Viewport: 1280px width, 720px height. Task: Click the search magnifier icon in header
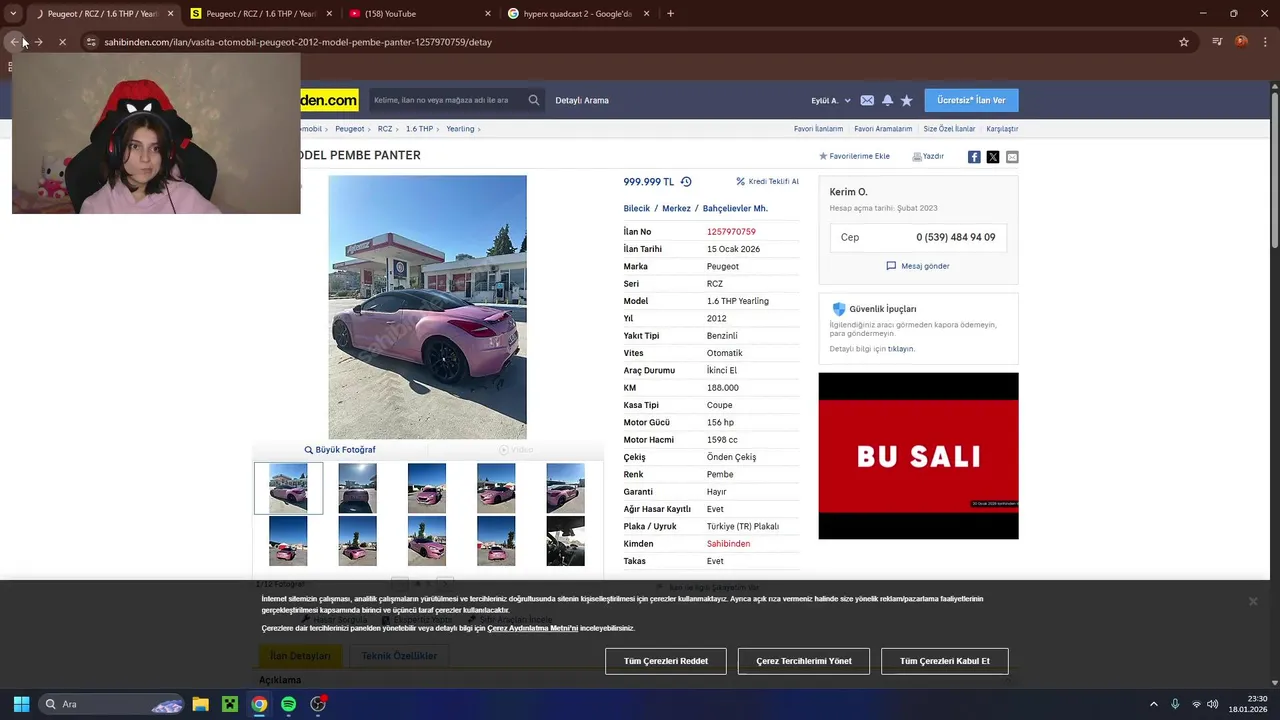534,100
